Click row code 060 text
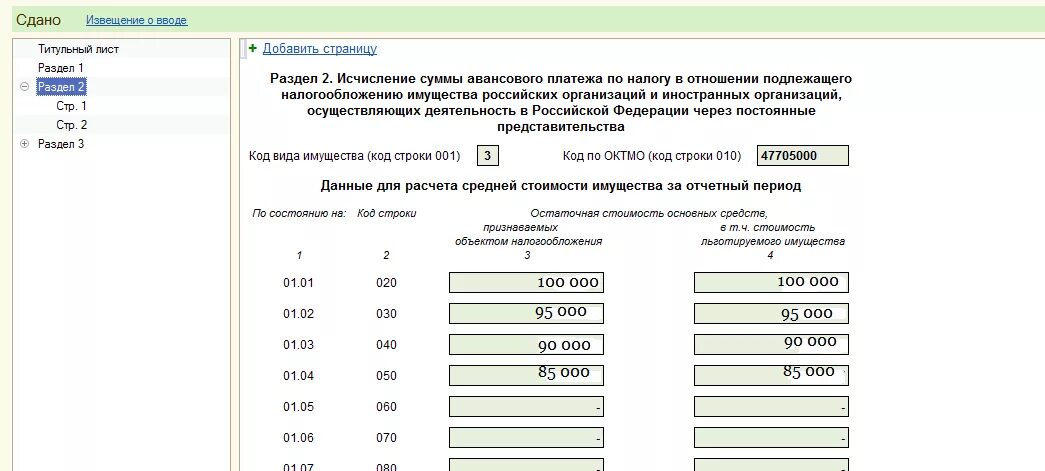 click(386, 407)
